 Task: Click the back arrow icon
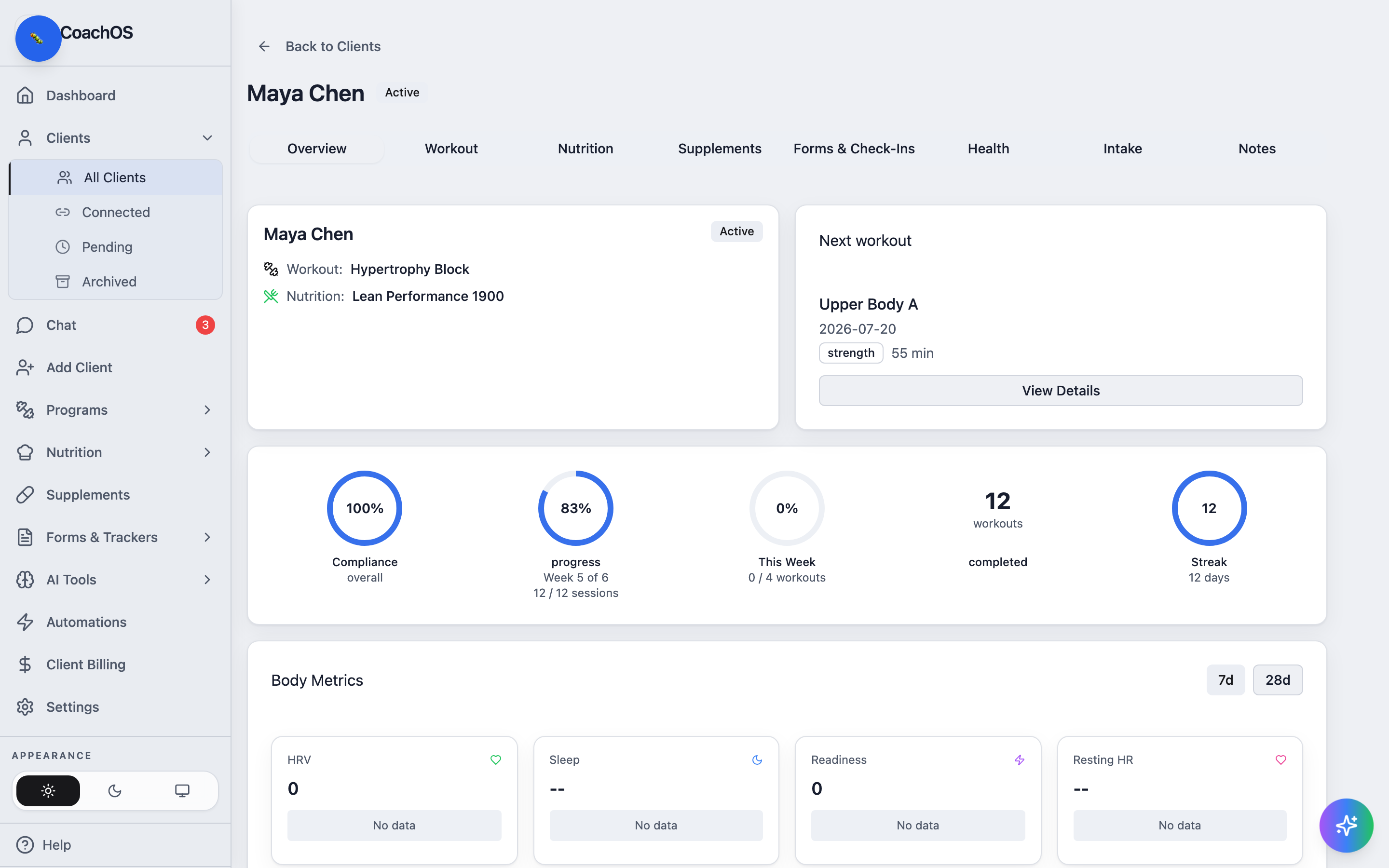[x=264, y=46]
